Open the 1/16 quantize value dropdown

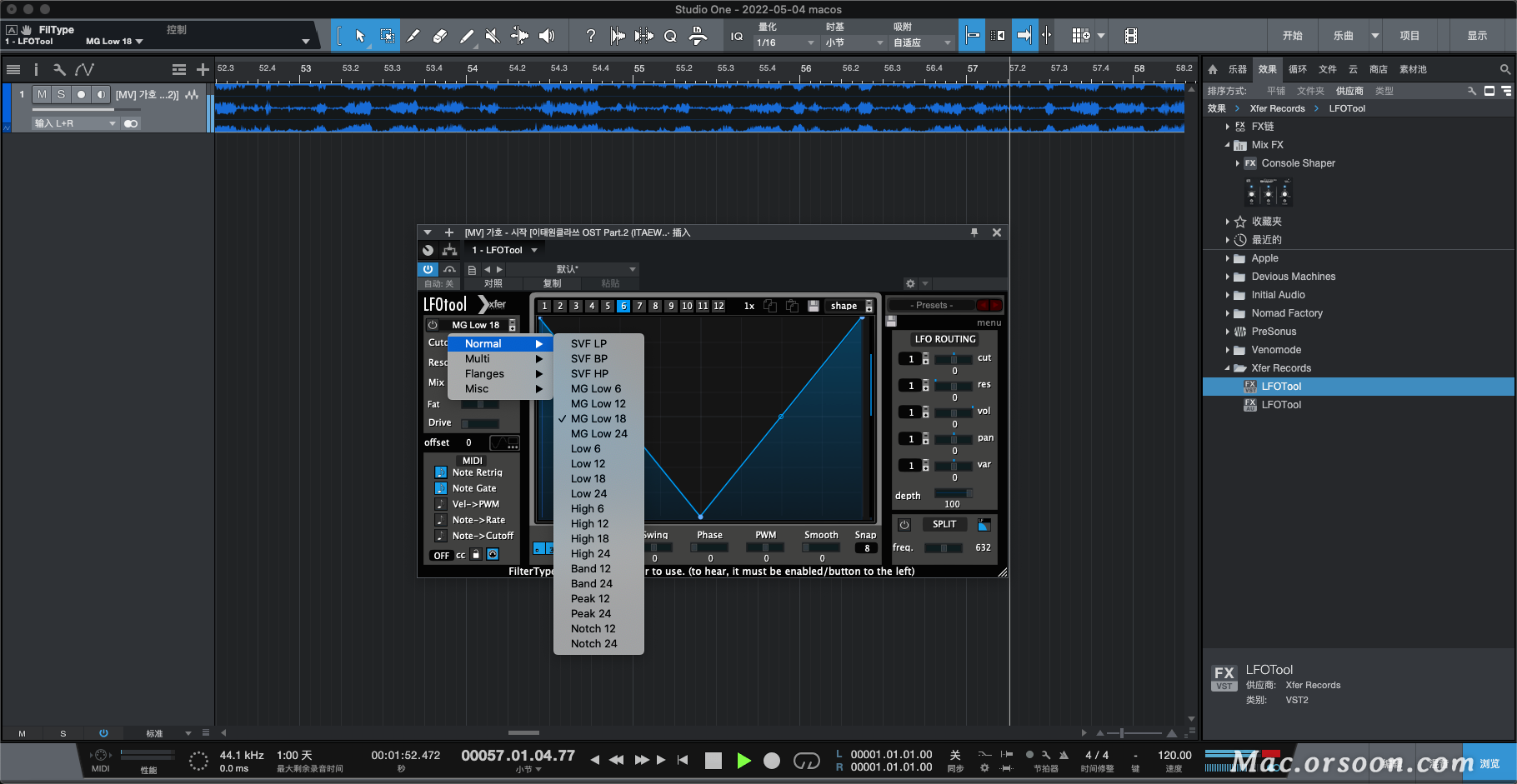click(784, 42)
